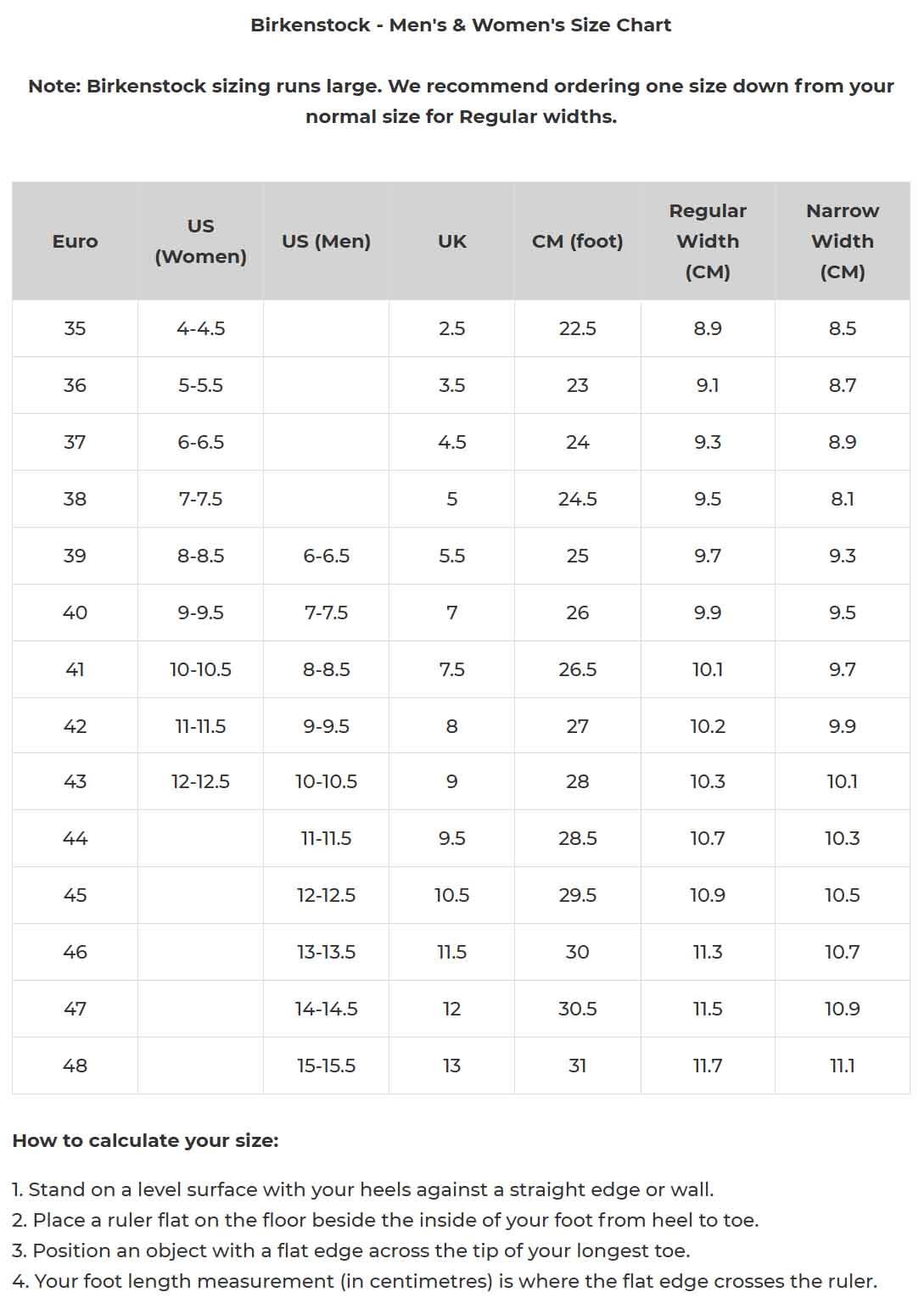Select Euro size 40 cell
The image size is (924, 1309).
pos(75,613)
